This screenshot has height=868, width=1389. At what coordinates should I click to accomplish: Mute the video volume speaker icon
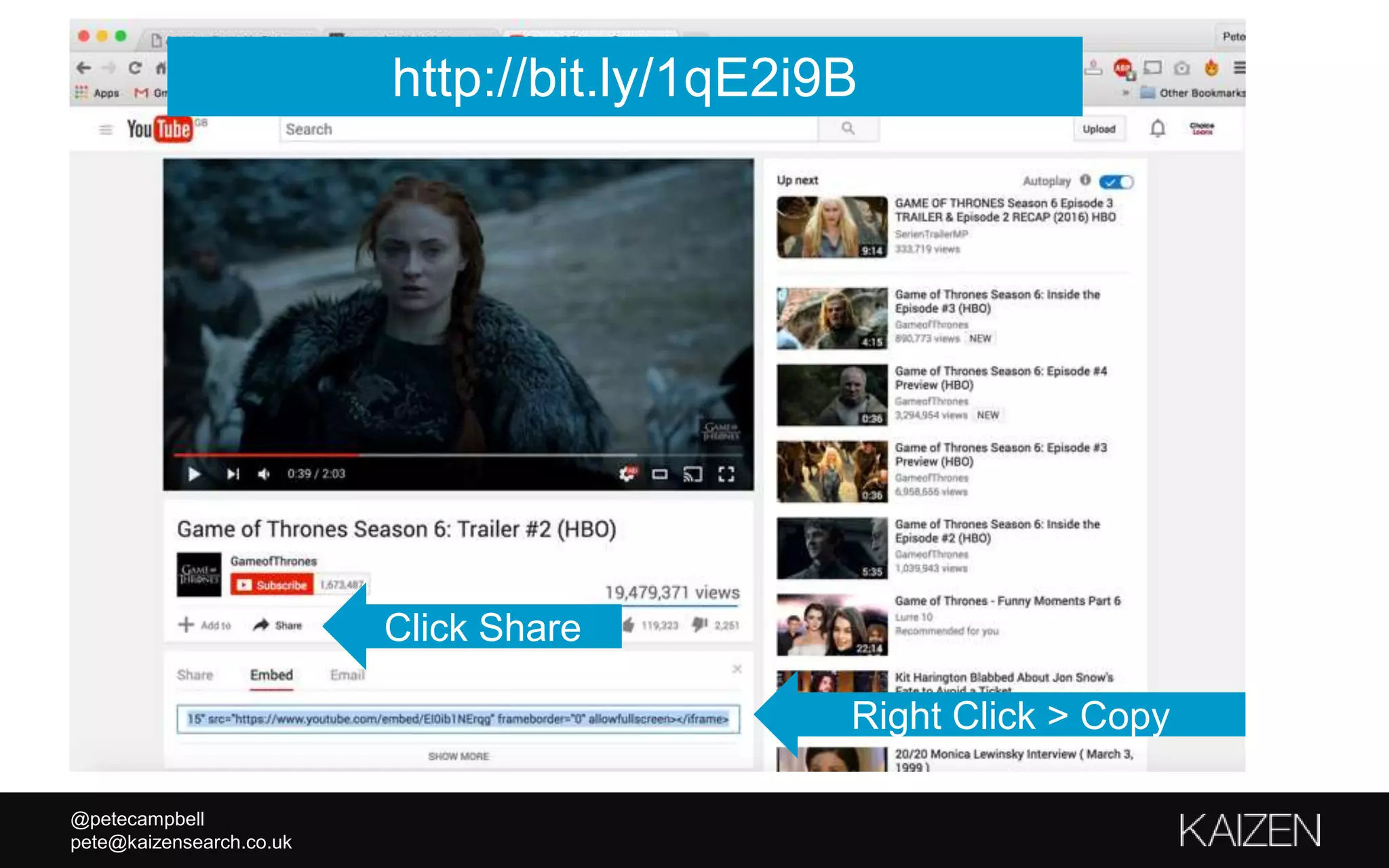pyautogui.click(x=264, y=474)
